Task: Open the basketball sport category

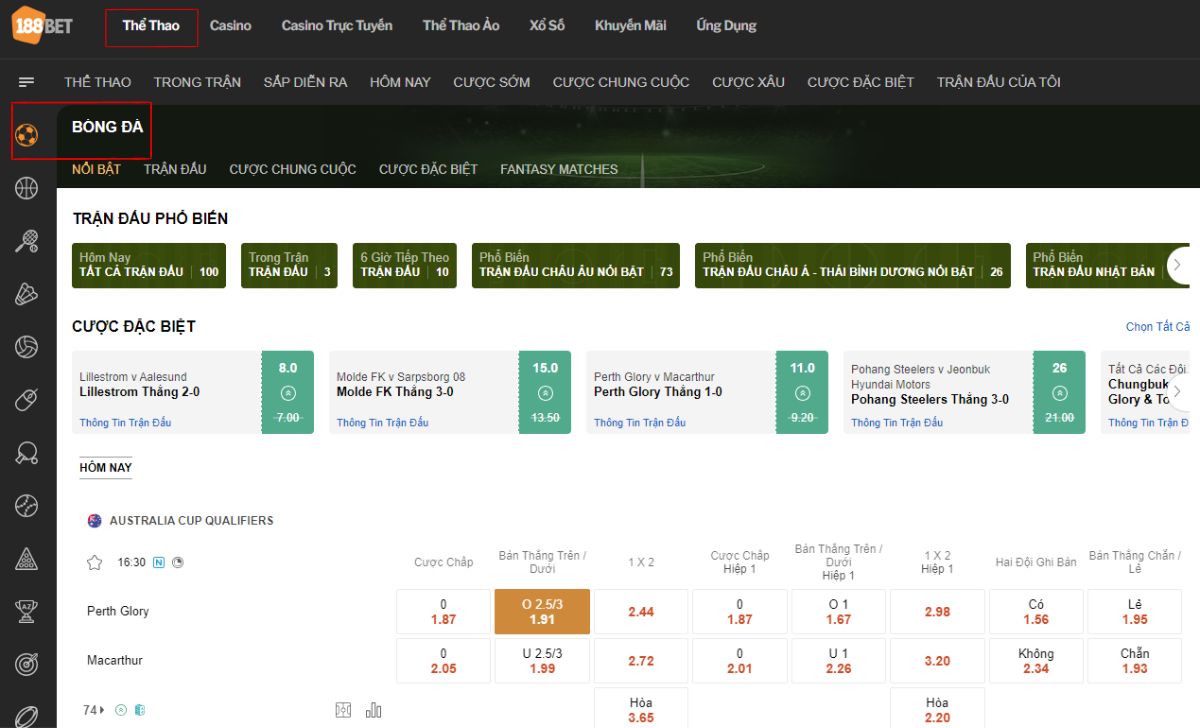Action: click(x=25, y=188)
